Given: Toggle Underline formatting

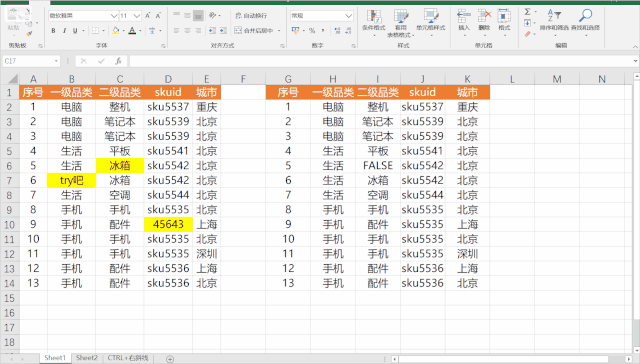Looking at the screenshot, I should click(75, 31).
